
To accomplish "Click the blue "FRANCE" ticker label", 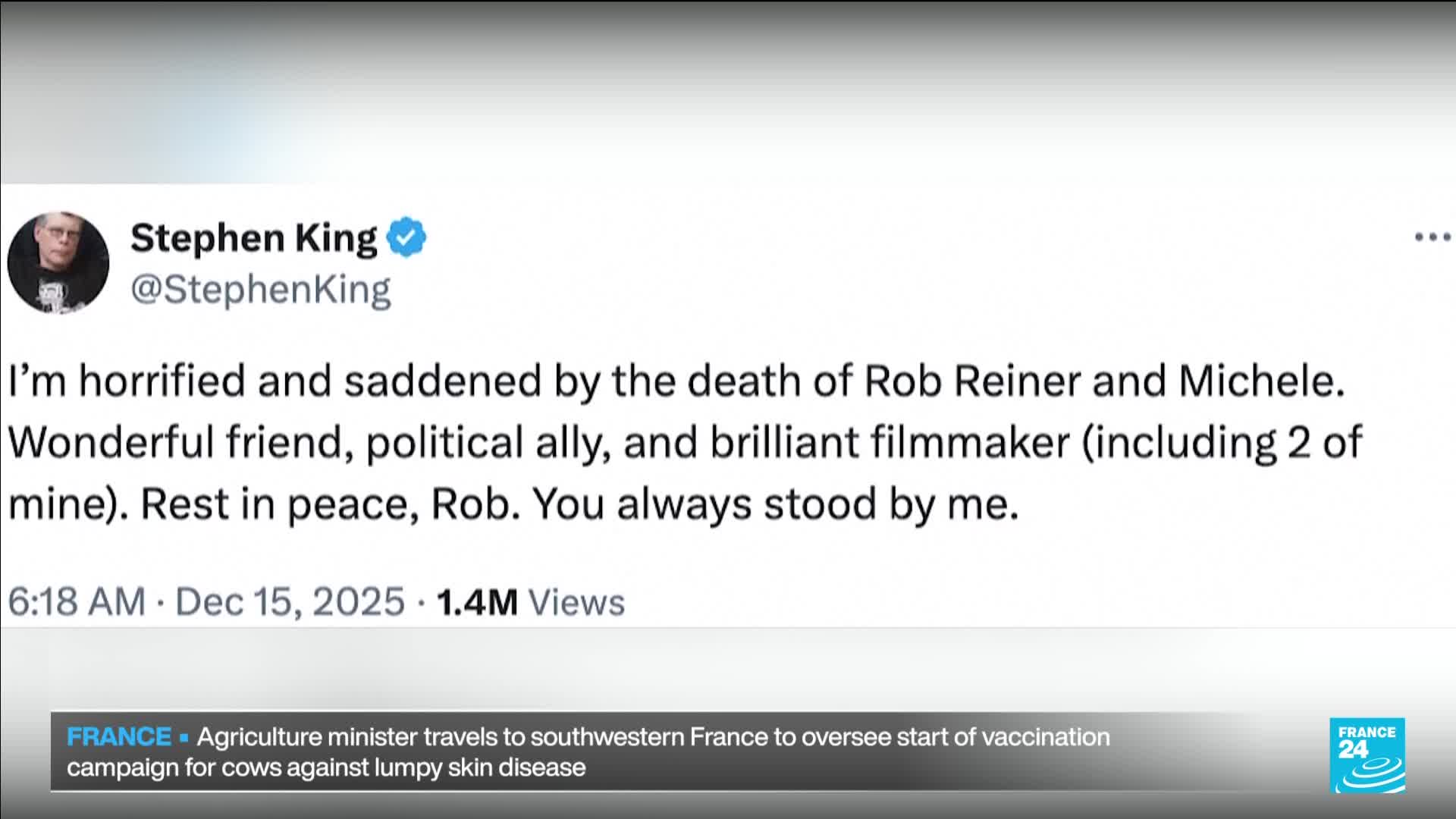I will point(119,737).
